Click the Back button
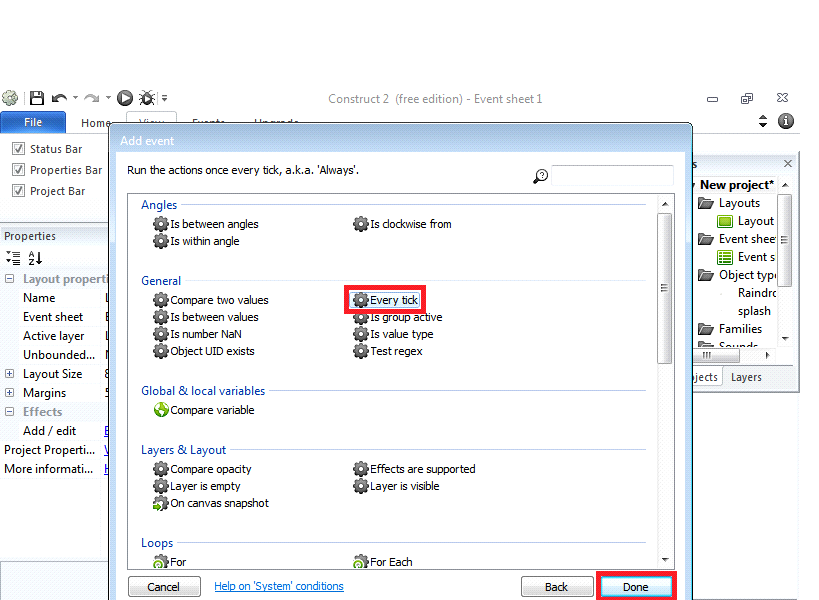The height and width of the screenshot is (600, 819). [557, 587]
